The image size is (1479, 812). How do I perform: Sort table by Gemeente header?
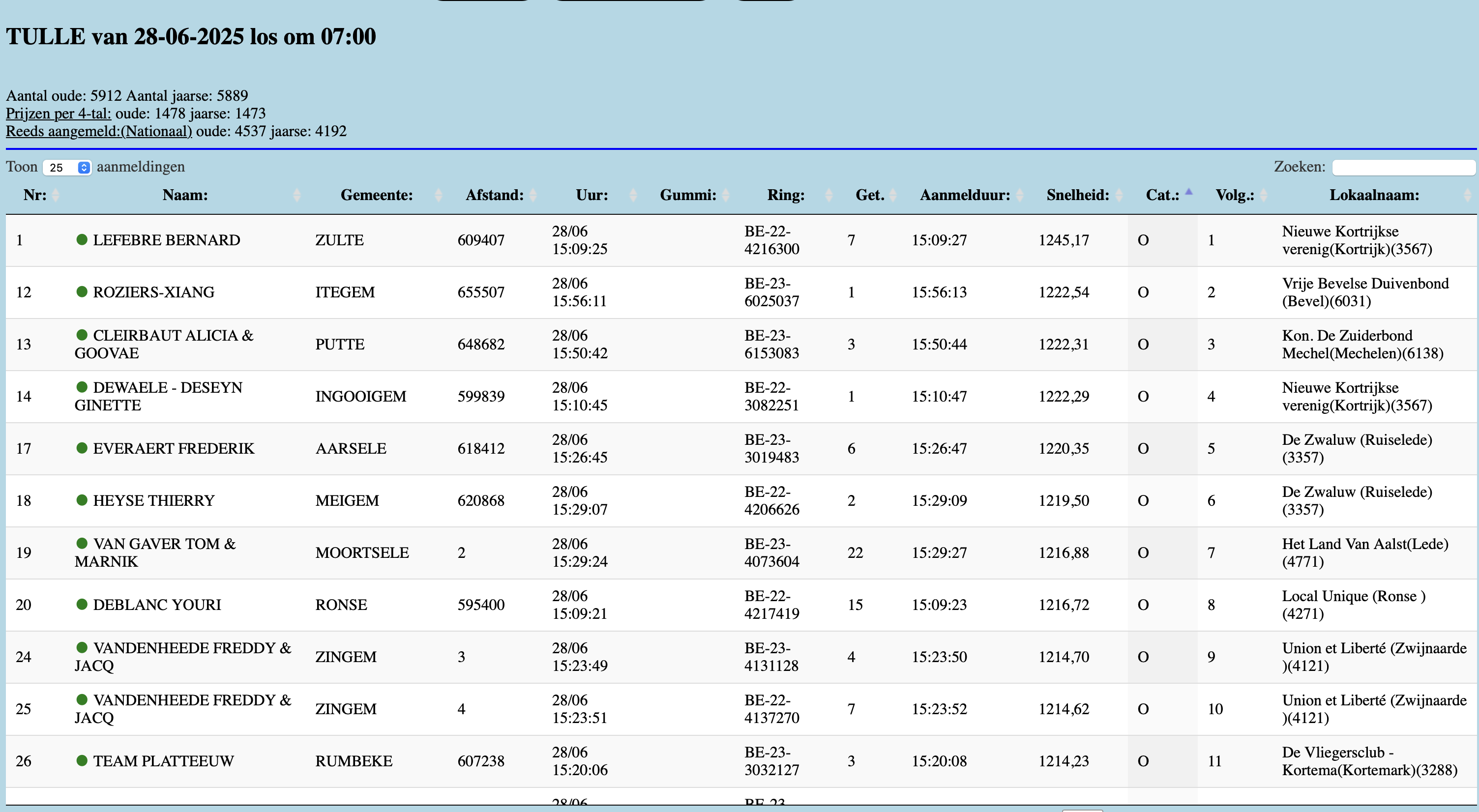click(377, 195)
